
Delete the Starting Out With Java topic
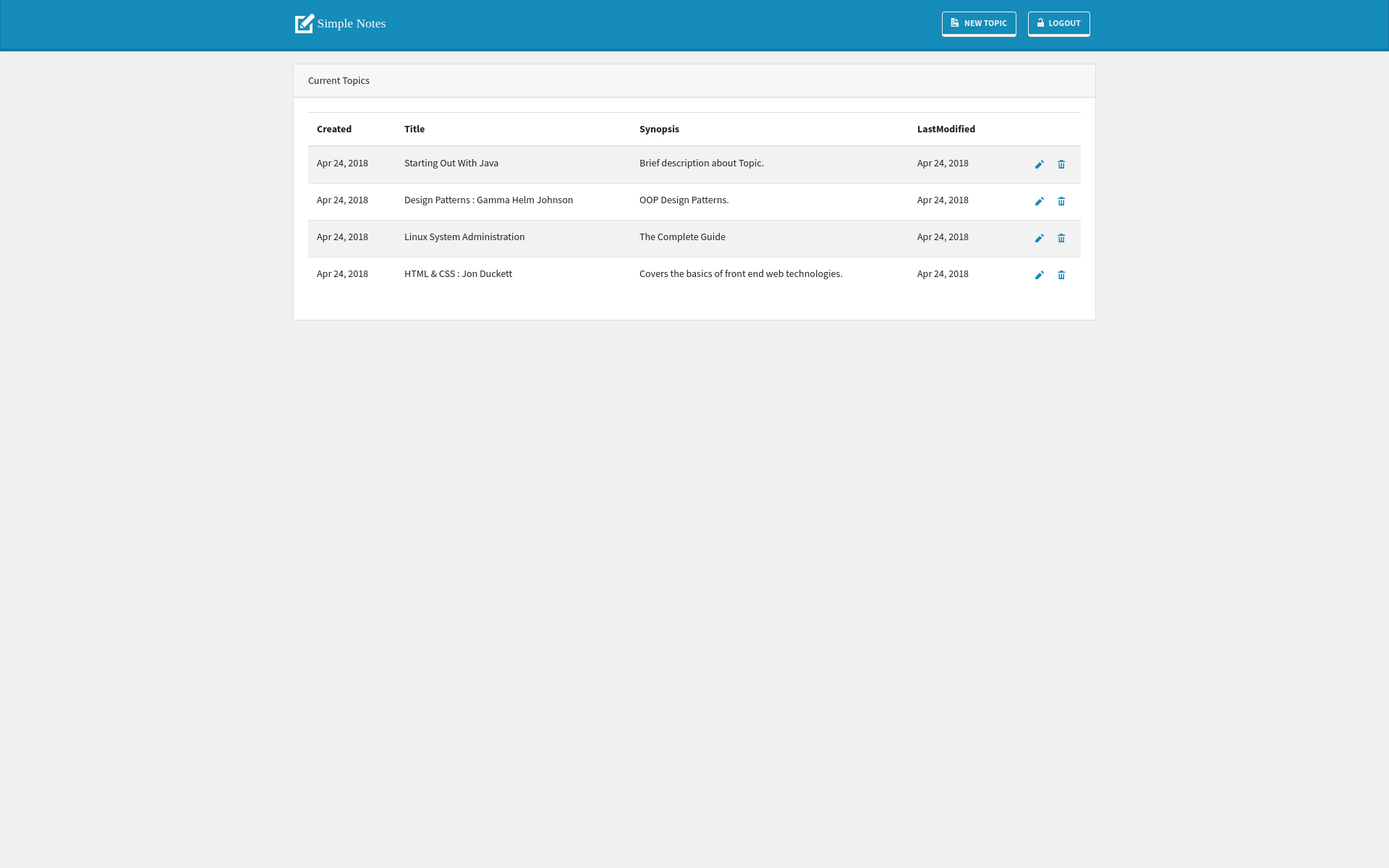pos(1061,165)
